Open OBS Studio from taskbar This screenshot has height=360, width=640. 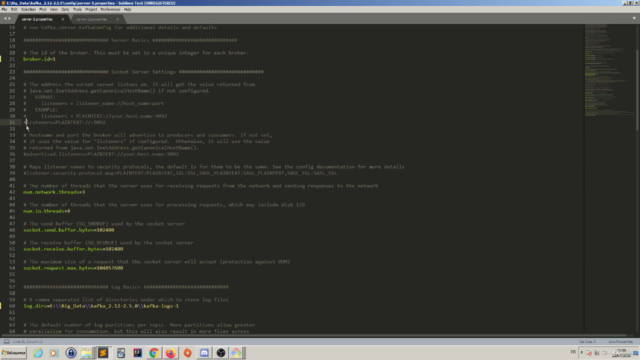[x=221, y=353]
